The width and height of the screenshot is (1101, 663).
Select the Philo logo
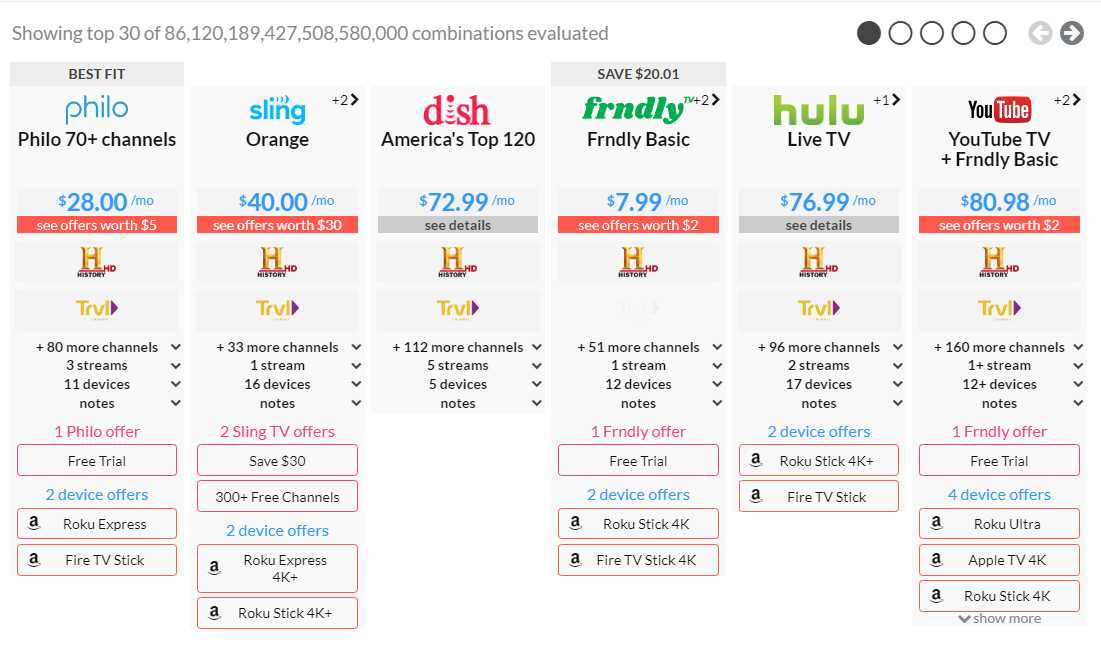click(96, 110)
